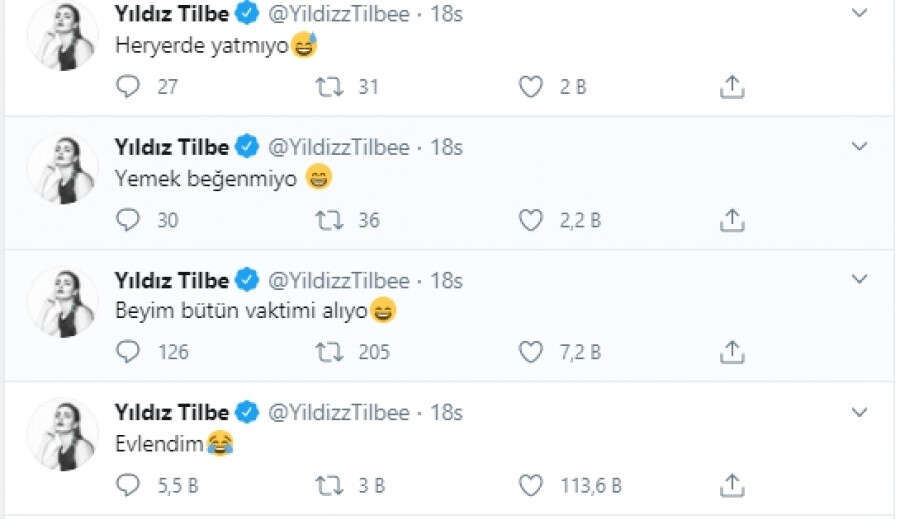This screenshot has width=900, height=519.
Task: Expand chevron menu on 'Beyim bütün vaktimi' tweet
Action: click(859, 279)
